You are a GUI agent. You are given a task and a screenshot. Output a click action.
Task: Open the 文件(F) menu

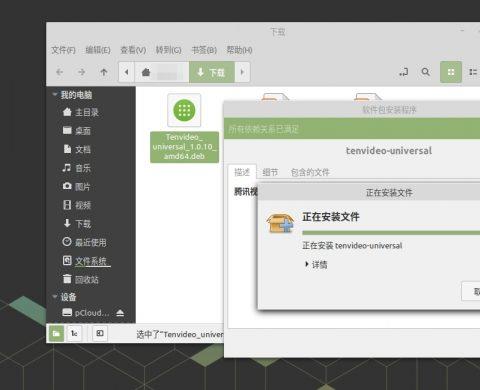pyautogui.click(x=63, y=50)
